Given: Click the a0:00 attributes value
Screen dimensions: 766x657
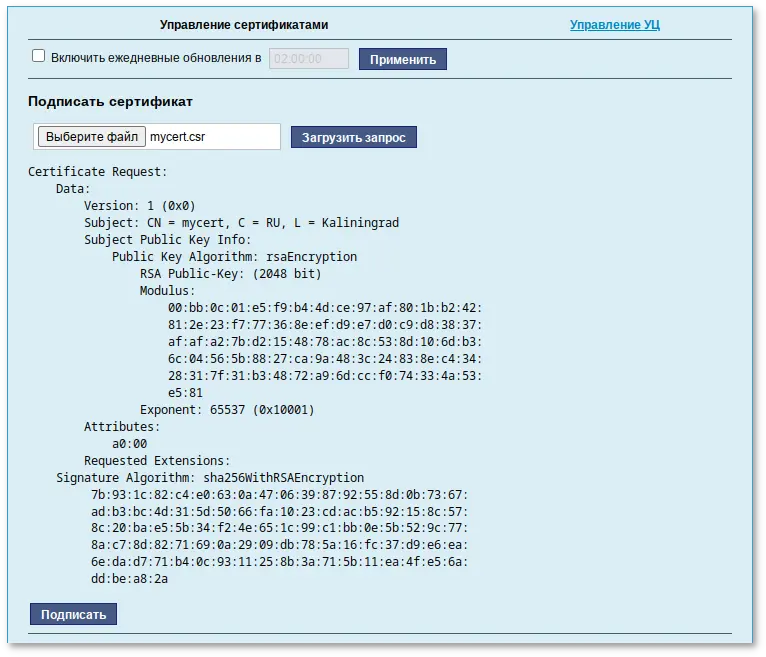Looking at the screenshot, I should 129,444.
